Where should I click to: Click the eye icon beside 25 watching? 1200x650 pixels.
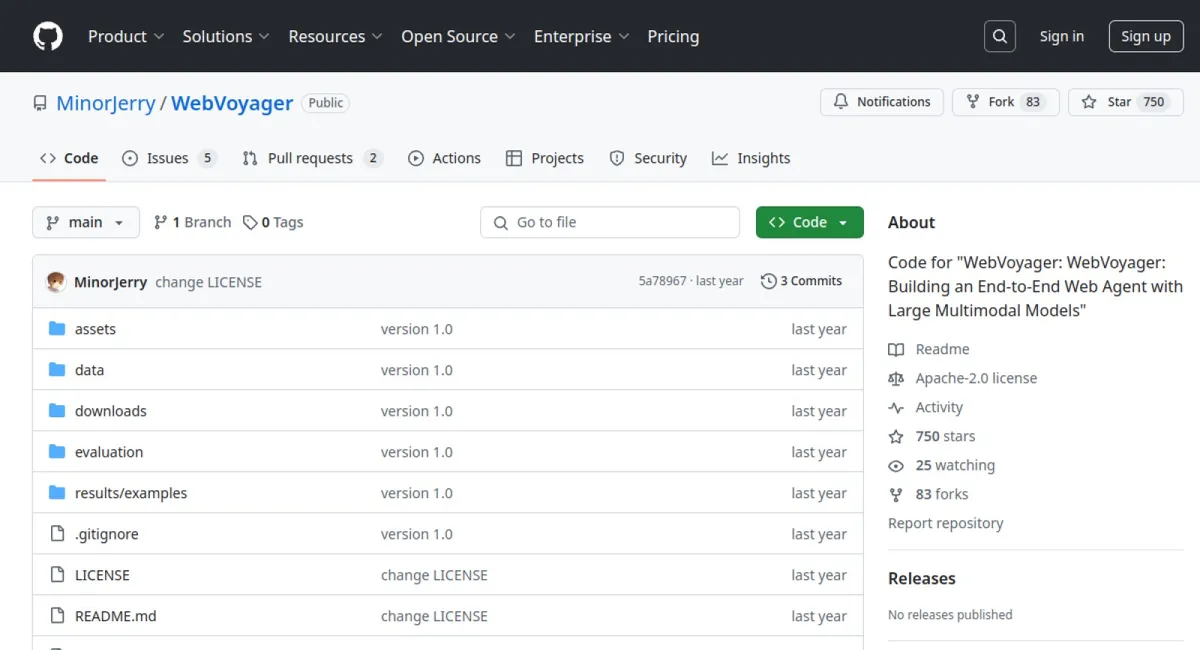coord(896,465)
